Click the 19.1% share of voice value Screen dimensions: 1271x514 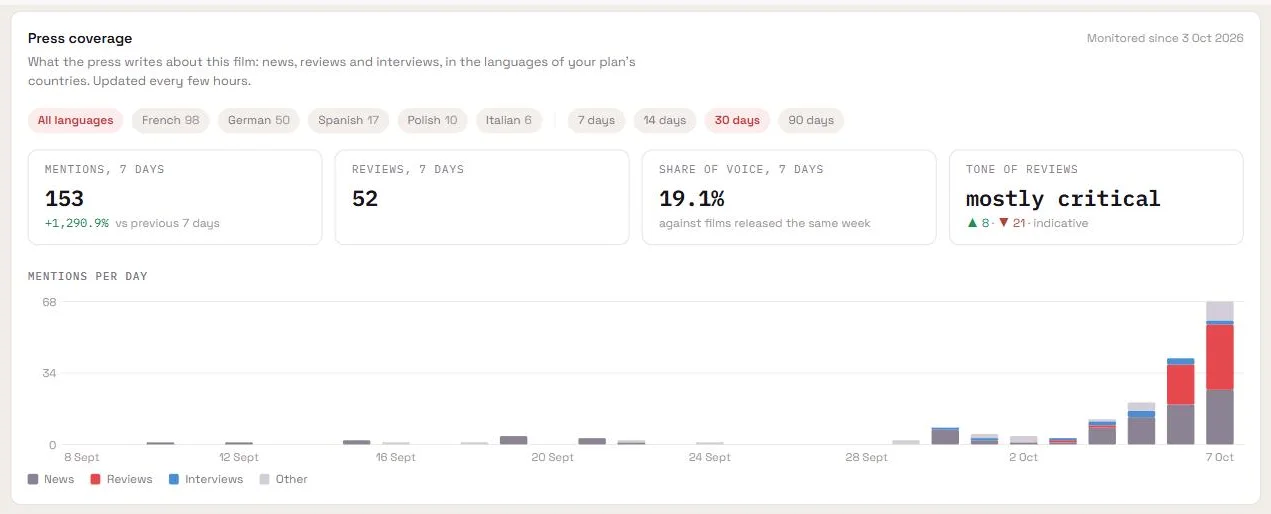(691, 198)
